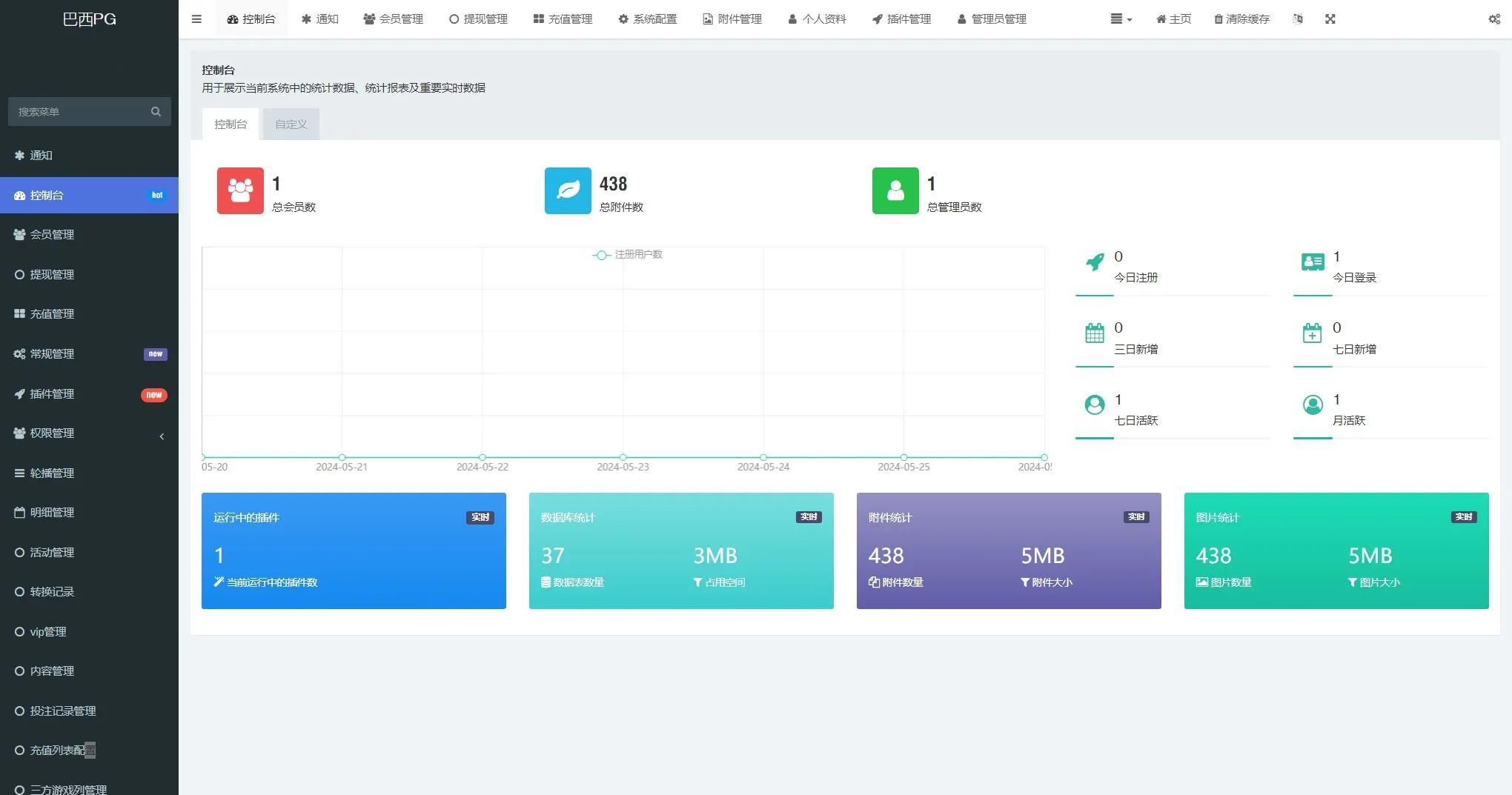The image size is (1512, 795).
Task: Open 提现管理 from the top toolbar
Action: (x=478, y=19)
